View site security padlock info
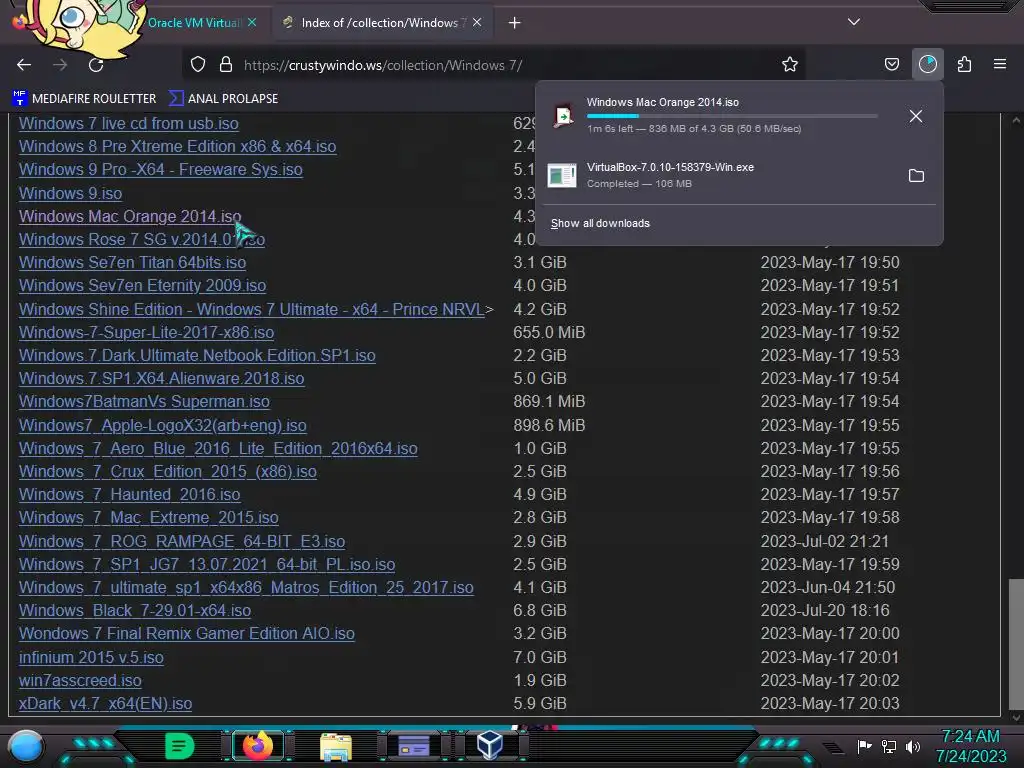This screenshot has height=768, width=1024. click(x=226, y=65)
